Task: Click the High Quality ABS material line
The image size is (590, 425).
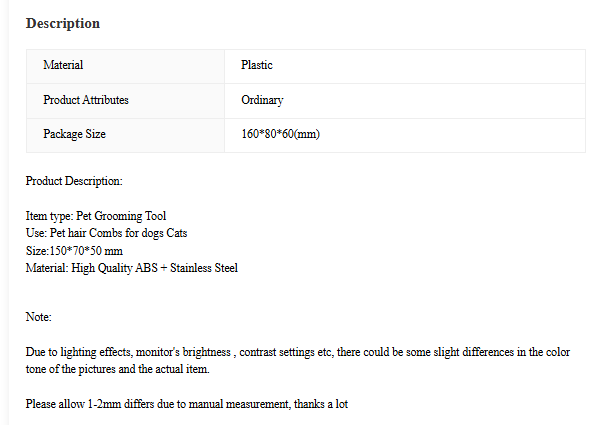Action: click(x=132, y=268)
